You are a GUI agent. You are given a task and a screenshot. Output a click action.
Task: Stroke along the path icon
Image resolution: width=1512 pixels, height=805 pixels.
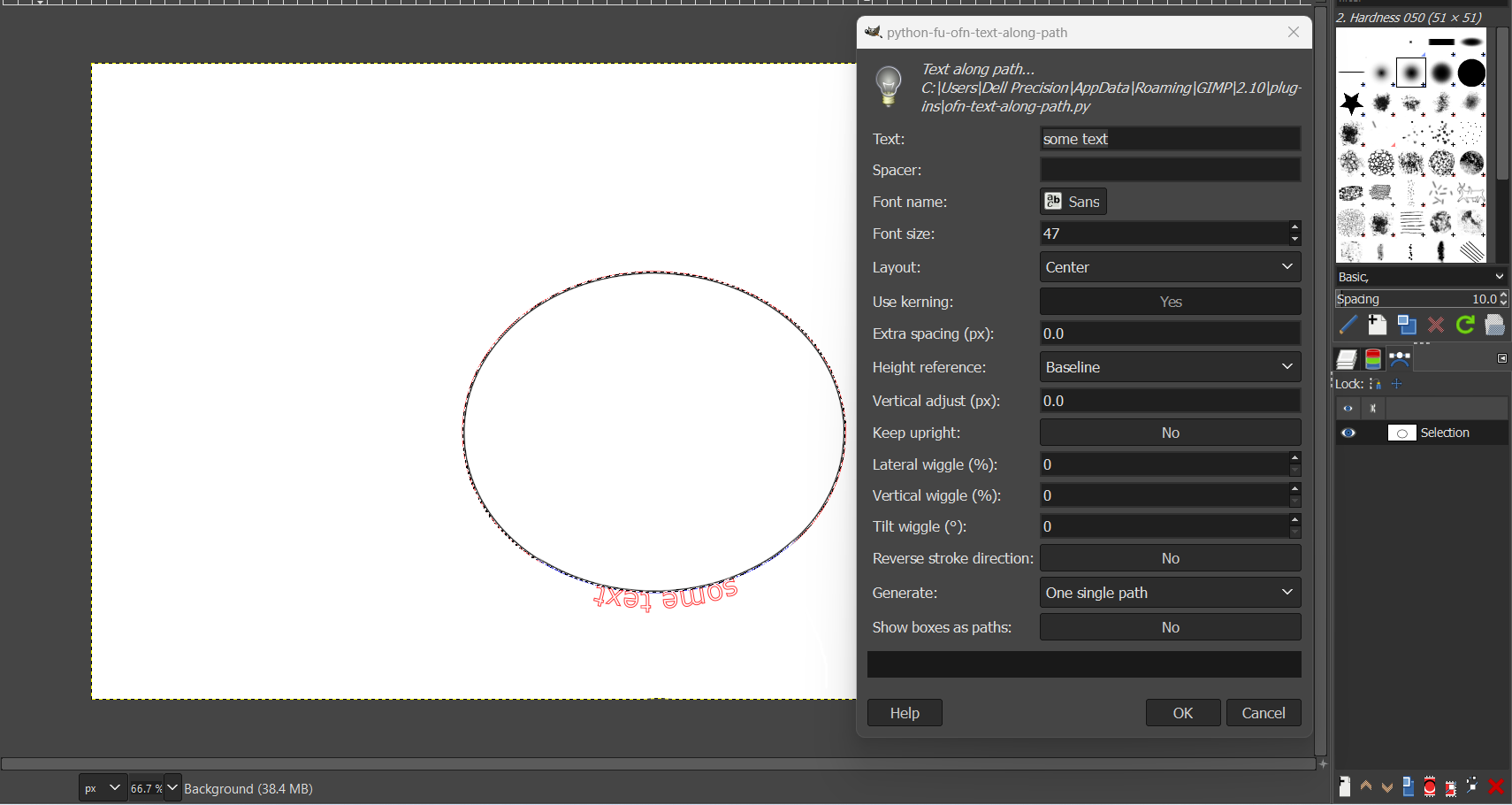click(x=1472, y=786)
